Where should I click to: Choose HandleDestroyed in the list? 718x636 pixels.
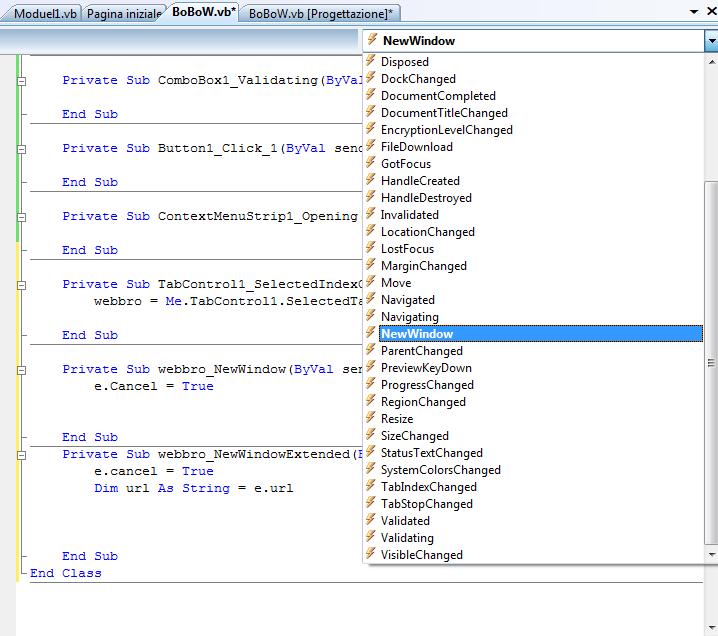pyautogui.click(x=426, y=198)
